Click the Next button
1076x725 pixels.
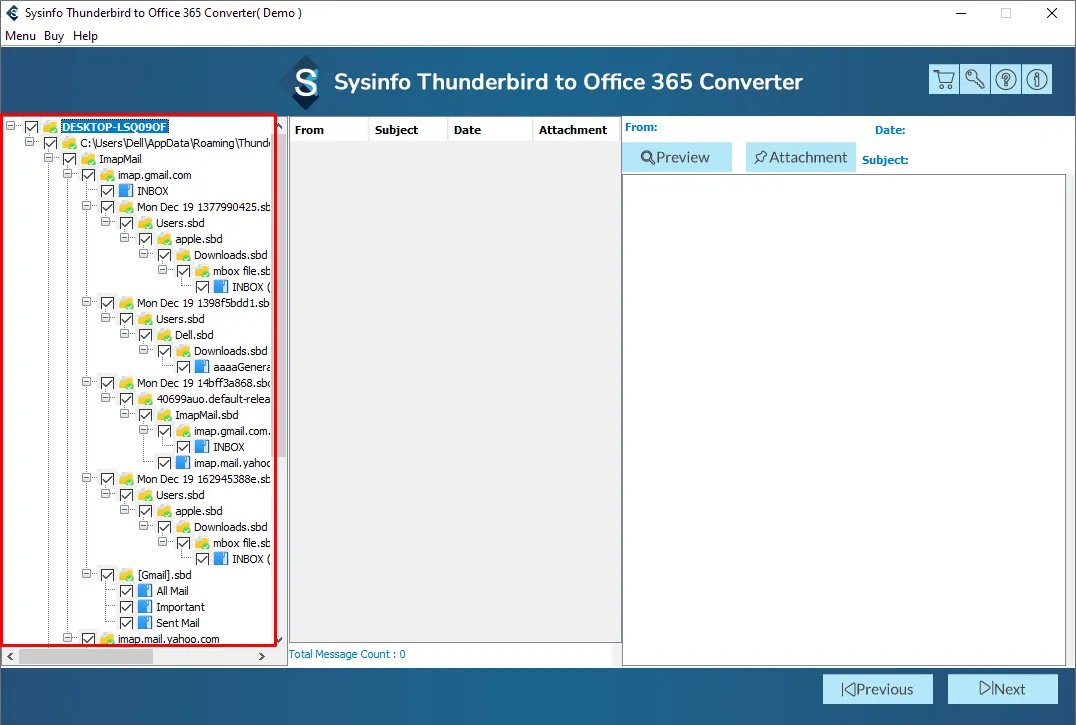coord(1002,689)
